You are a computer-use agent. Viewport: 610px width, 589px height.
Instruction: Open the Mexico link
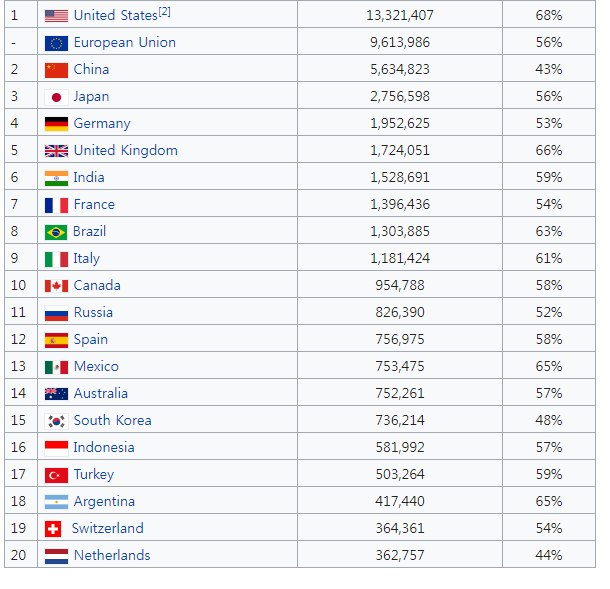tap(96, 366)
